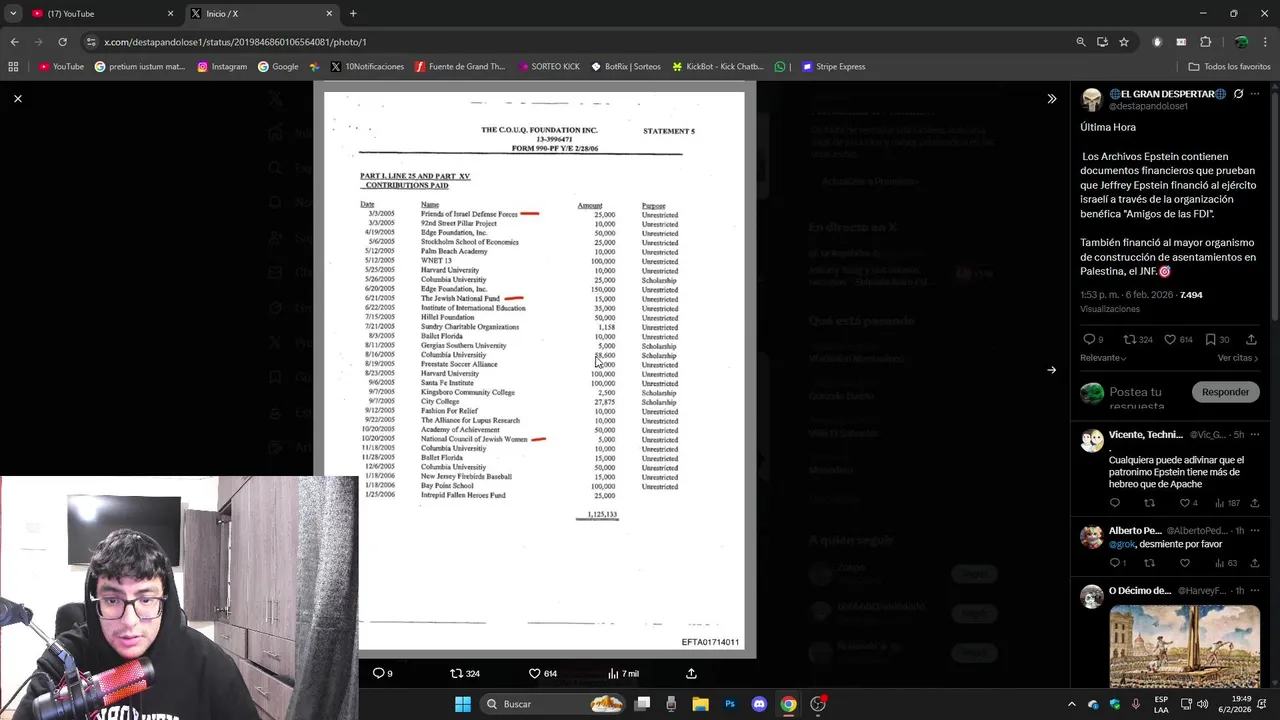Viewport: 1280px width, 720px height.
Task: Select the Inicio / X browser tab
Action: [261, 14]
